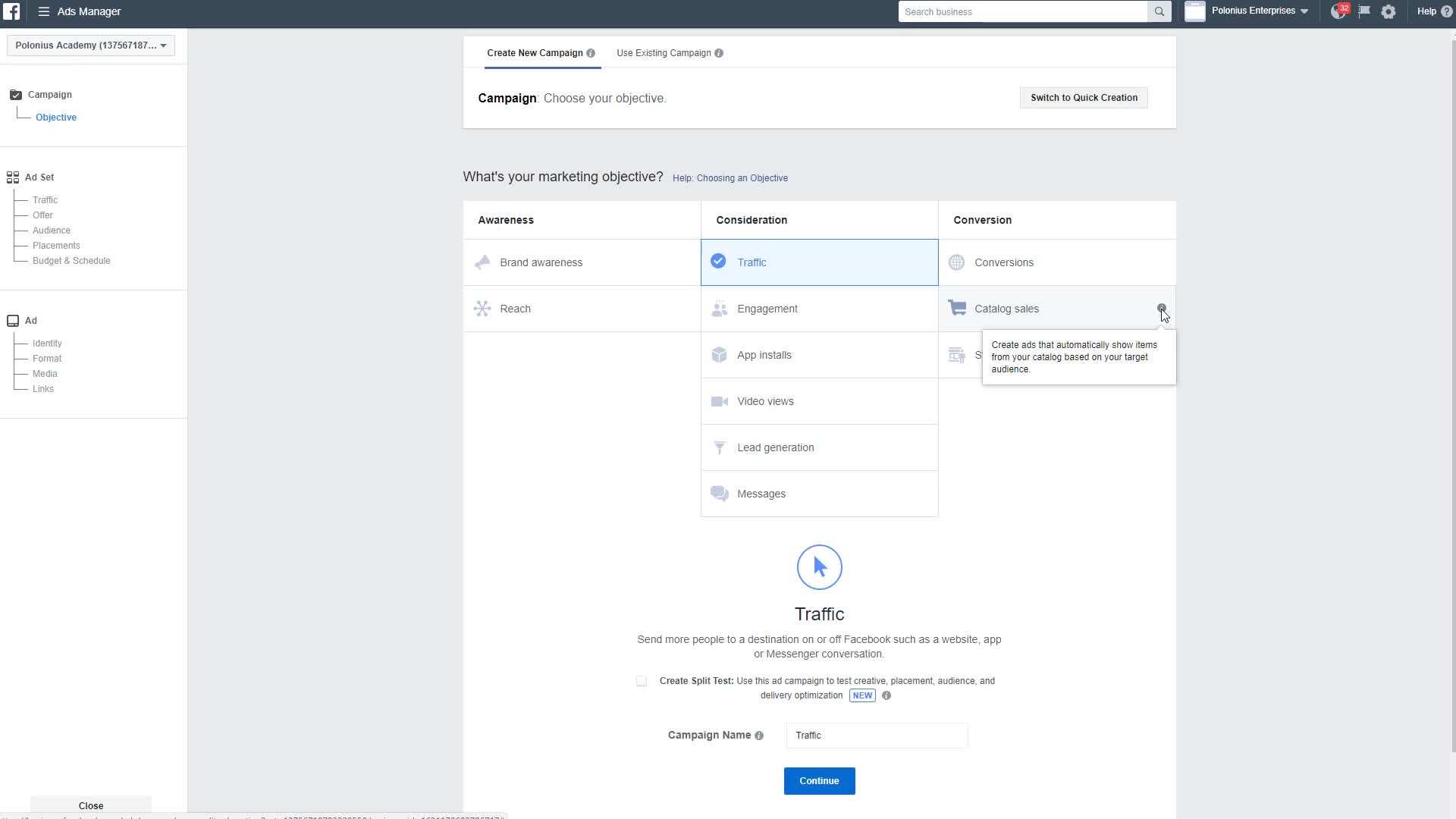Click info icon next to Create New Campaign
Viewport: 1456px width, 819px height.
[x=591, y=53]
